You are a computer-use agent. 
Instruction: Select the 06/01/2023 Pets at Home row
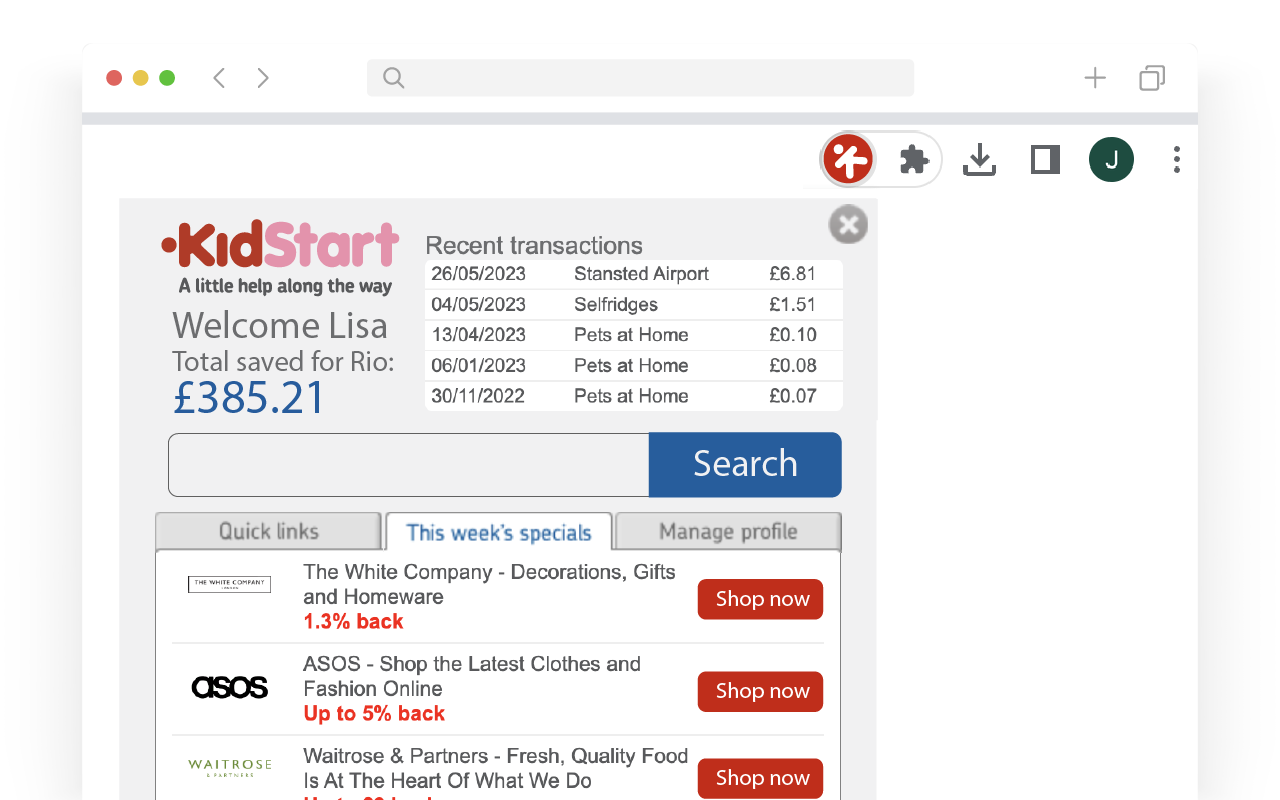click(634, 366)
